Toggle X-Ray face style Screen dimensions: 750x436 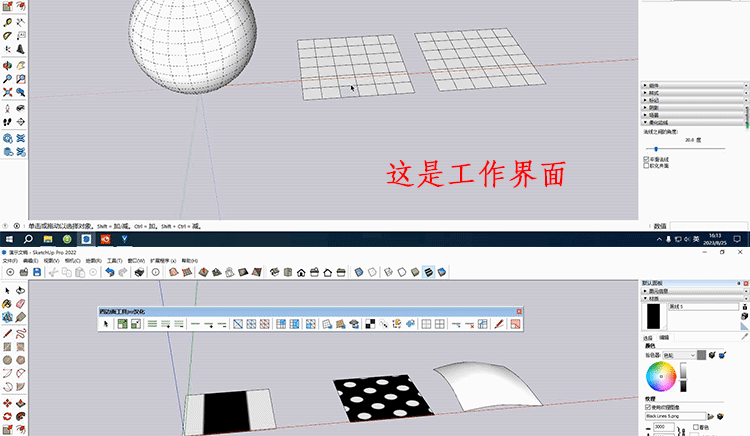click(x=359, y=272)
